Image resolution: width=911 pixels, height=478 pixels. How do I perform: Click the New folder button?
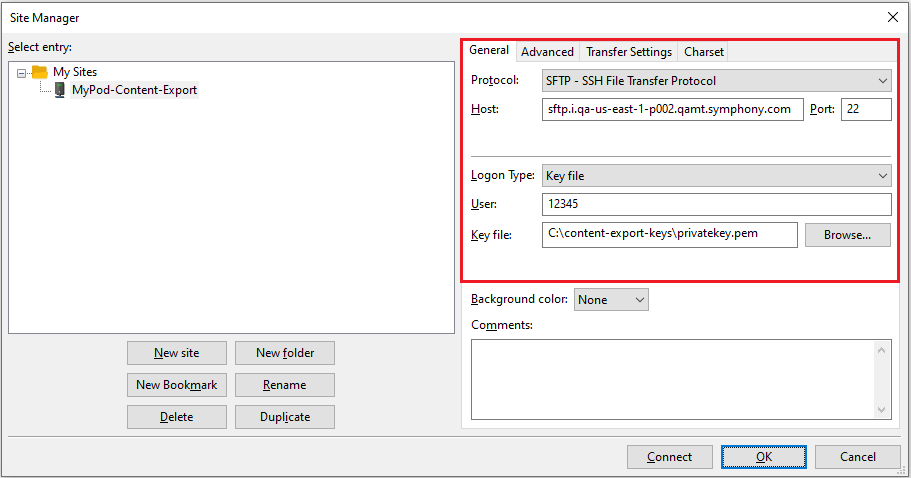[285, 353]
